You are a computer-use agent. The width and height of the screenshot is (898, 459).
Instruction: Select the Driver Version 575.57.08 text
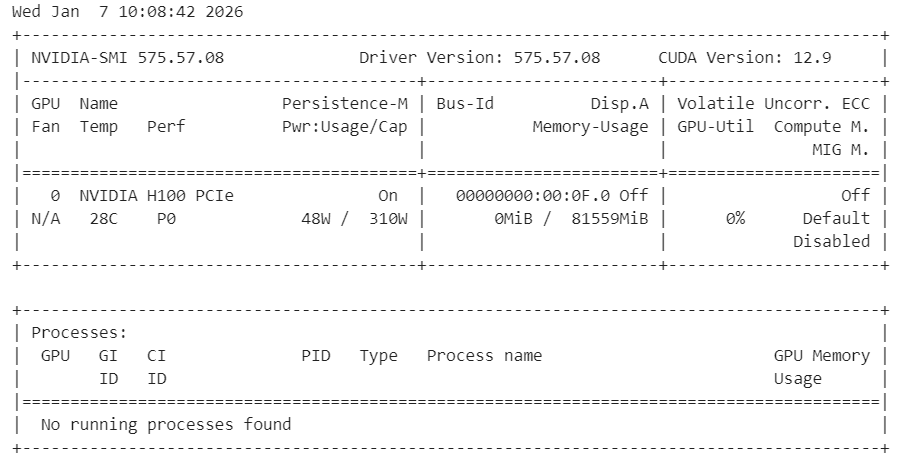coord(479,57)
